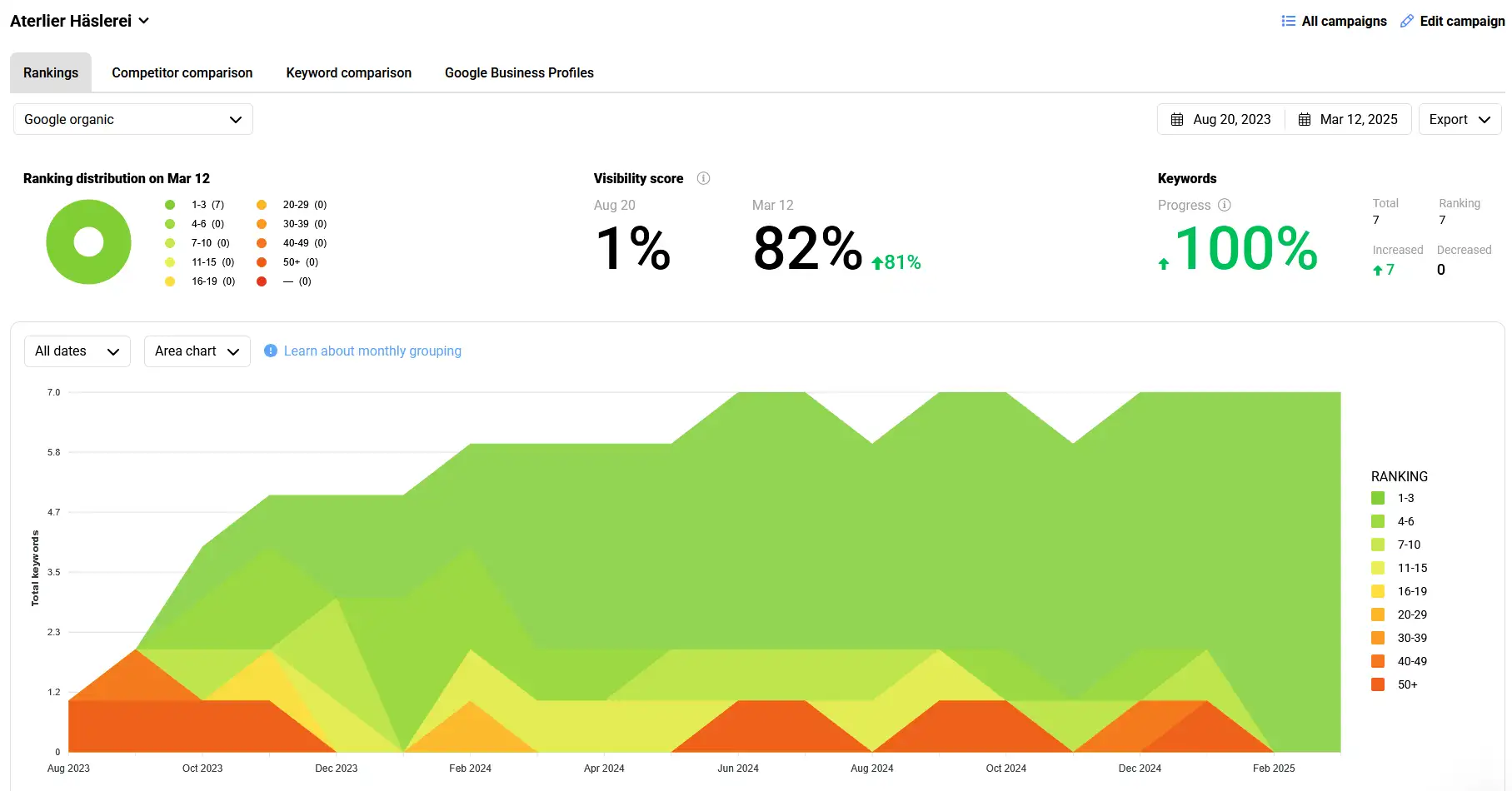
Task: Select the 1-3 (7) distribution legend dot
Action: (x=170, y=205)
